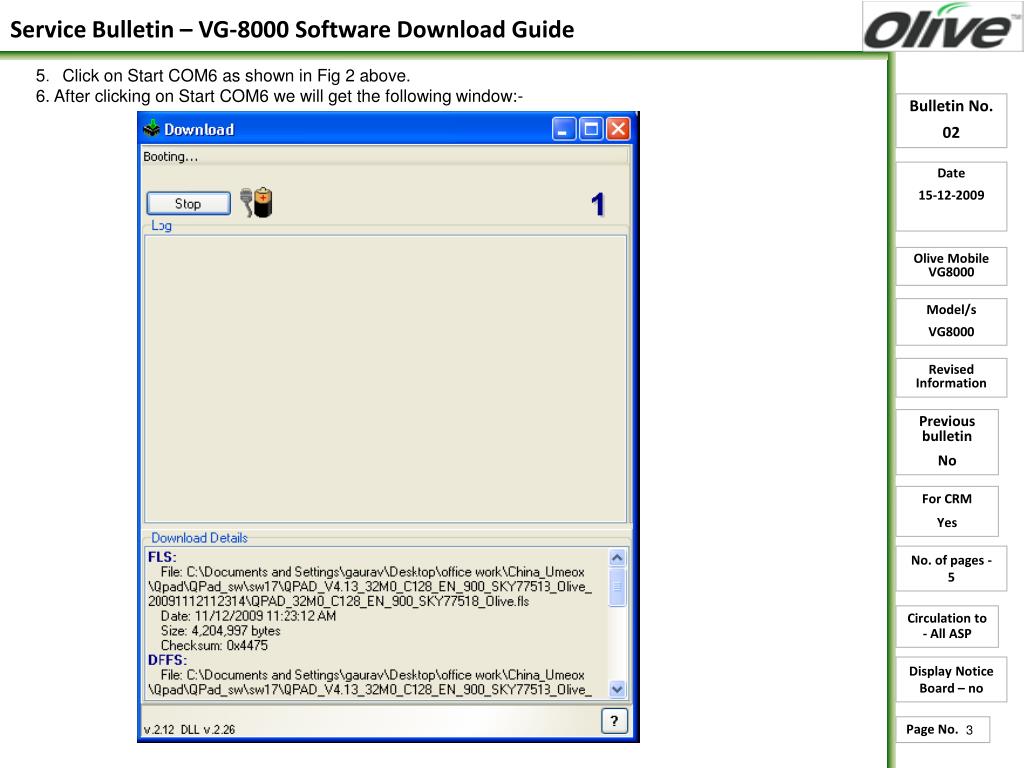Click the 'Revised Information' box
Screen dimensions: 1024x768
pos(951,377)
